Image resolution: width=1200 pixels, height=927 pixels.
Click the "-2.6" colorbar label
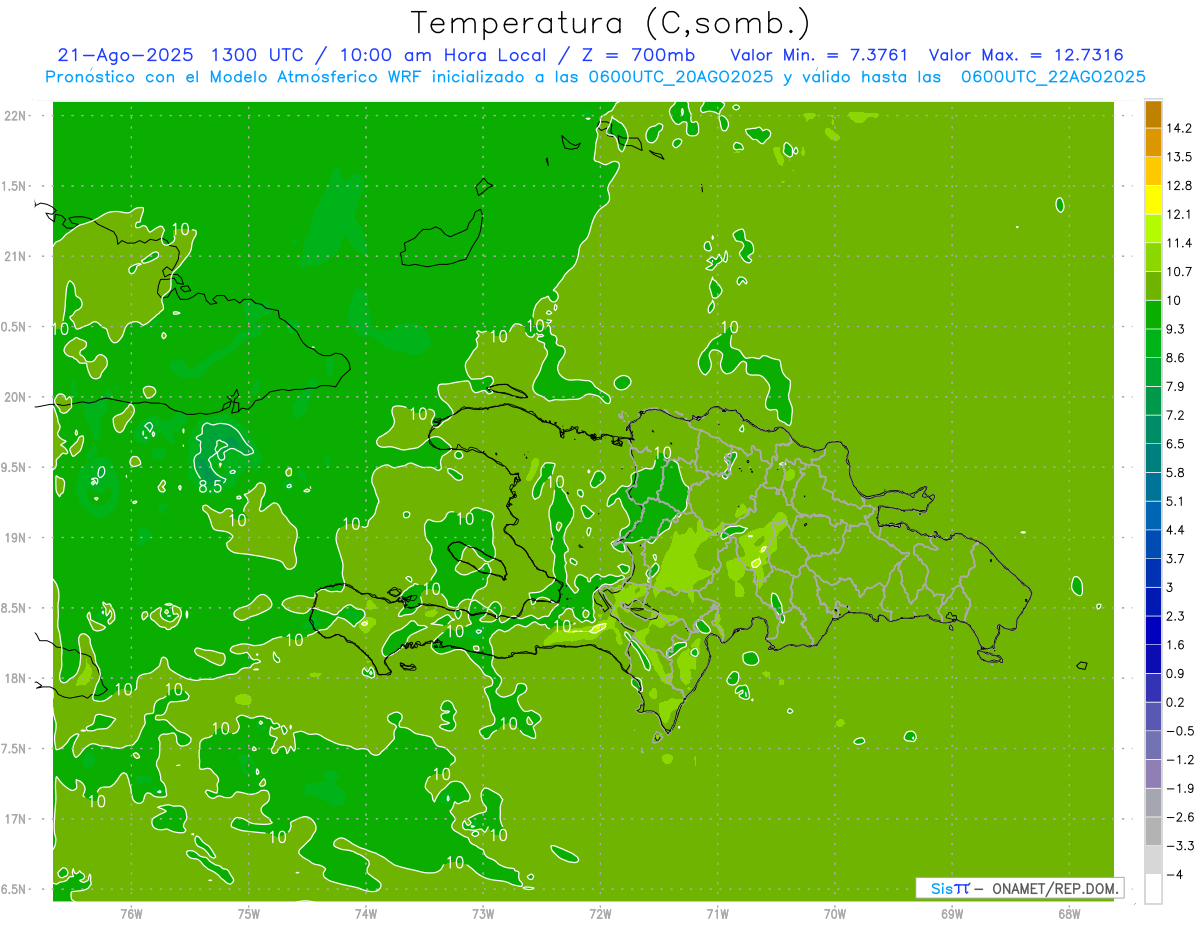point(1180,818)
